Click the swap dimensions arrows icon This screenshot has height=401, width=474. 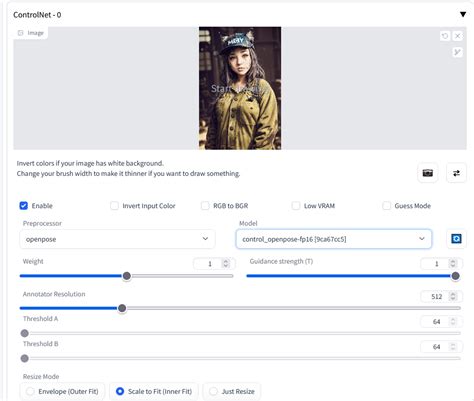click(456, 173)
